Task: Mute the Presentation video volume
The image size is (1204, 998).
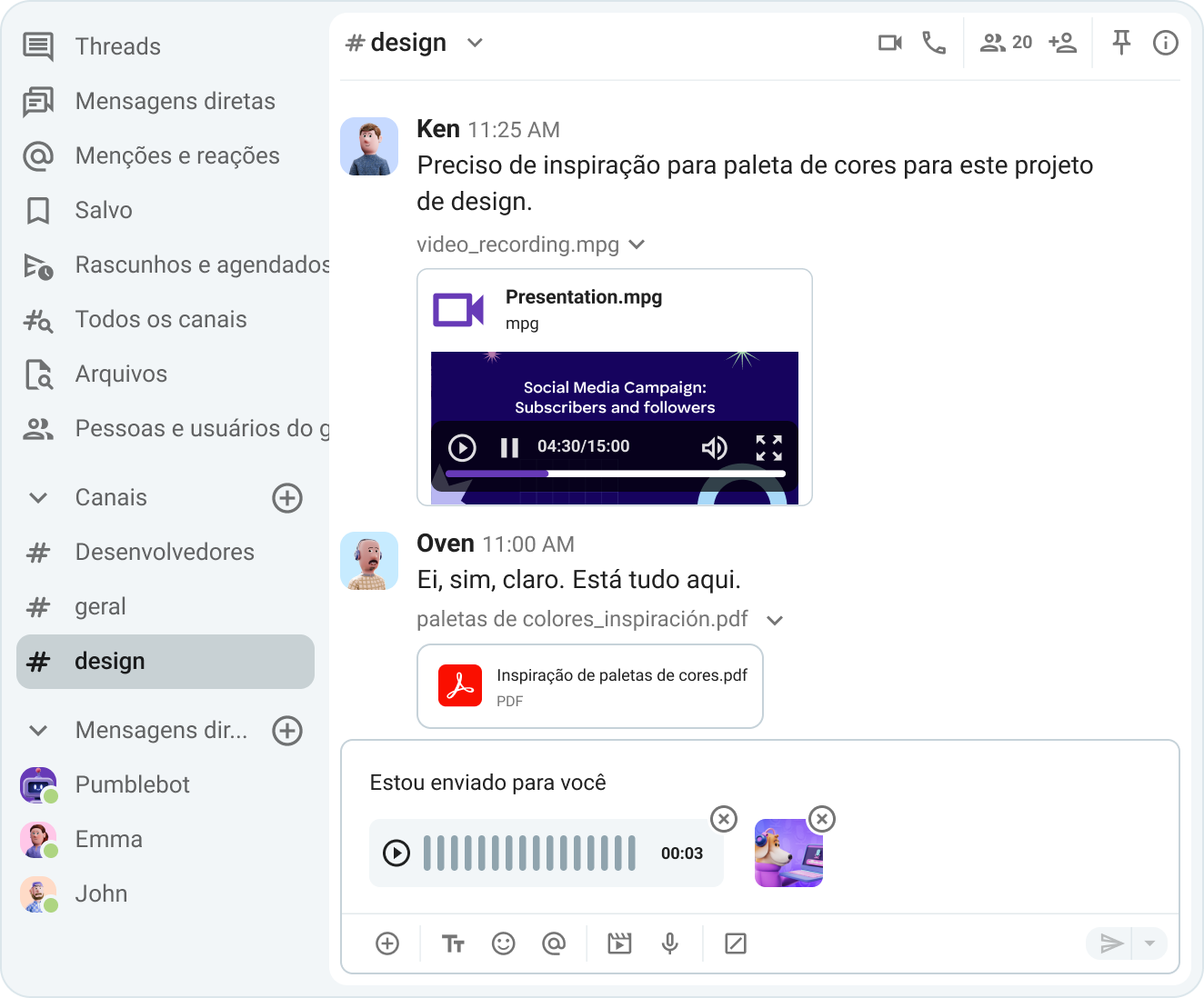Action: point(714,447)
